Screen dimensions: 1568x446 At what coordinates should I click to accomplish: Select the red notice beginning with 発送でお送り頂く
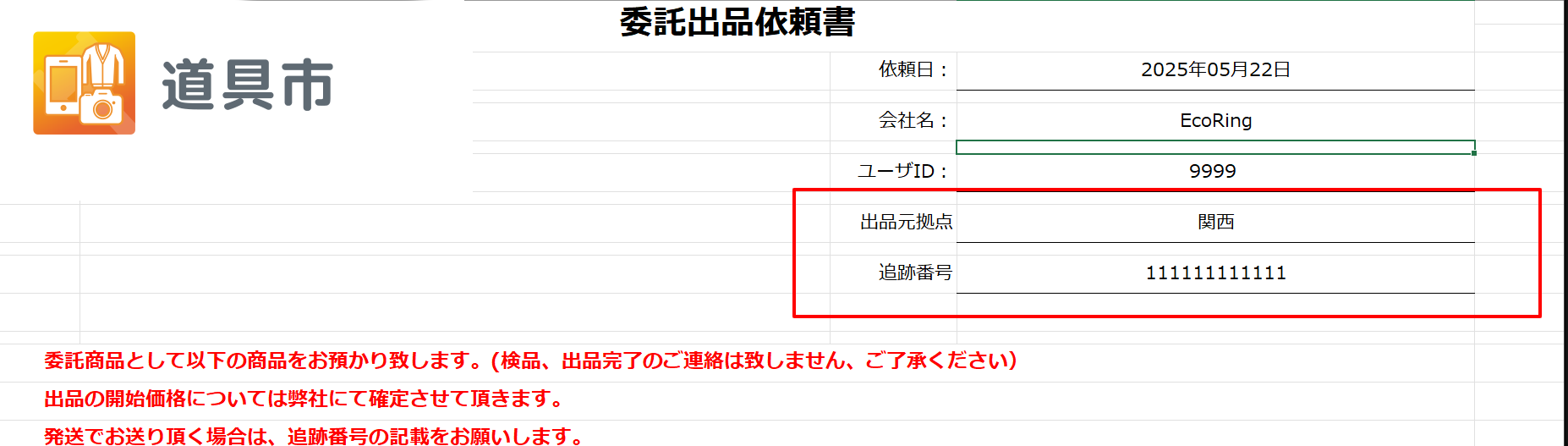coord(314,436)
